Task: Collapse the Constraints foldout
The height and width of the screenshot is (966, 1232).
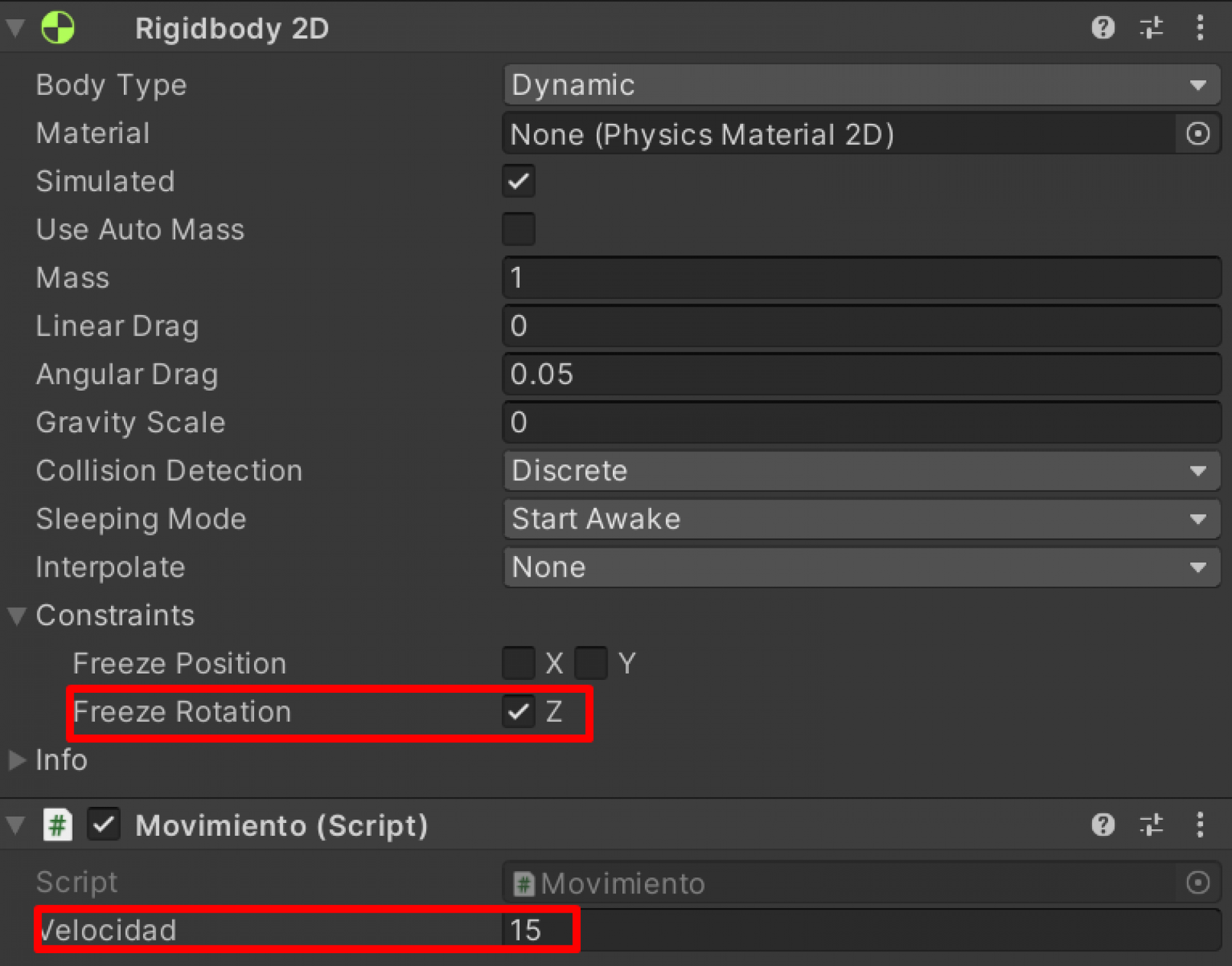Action: tap(17, 616)
